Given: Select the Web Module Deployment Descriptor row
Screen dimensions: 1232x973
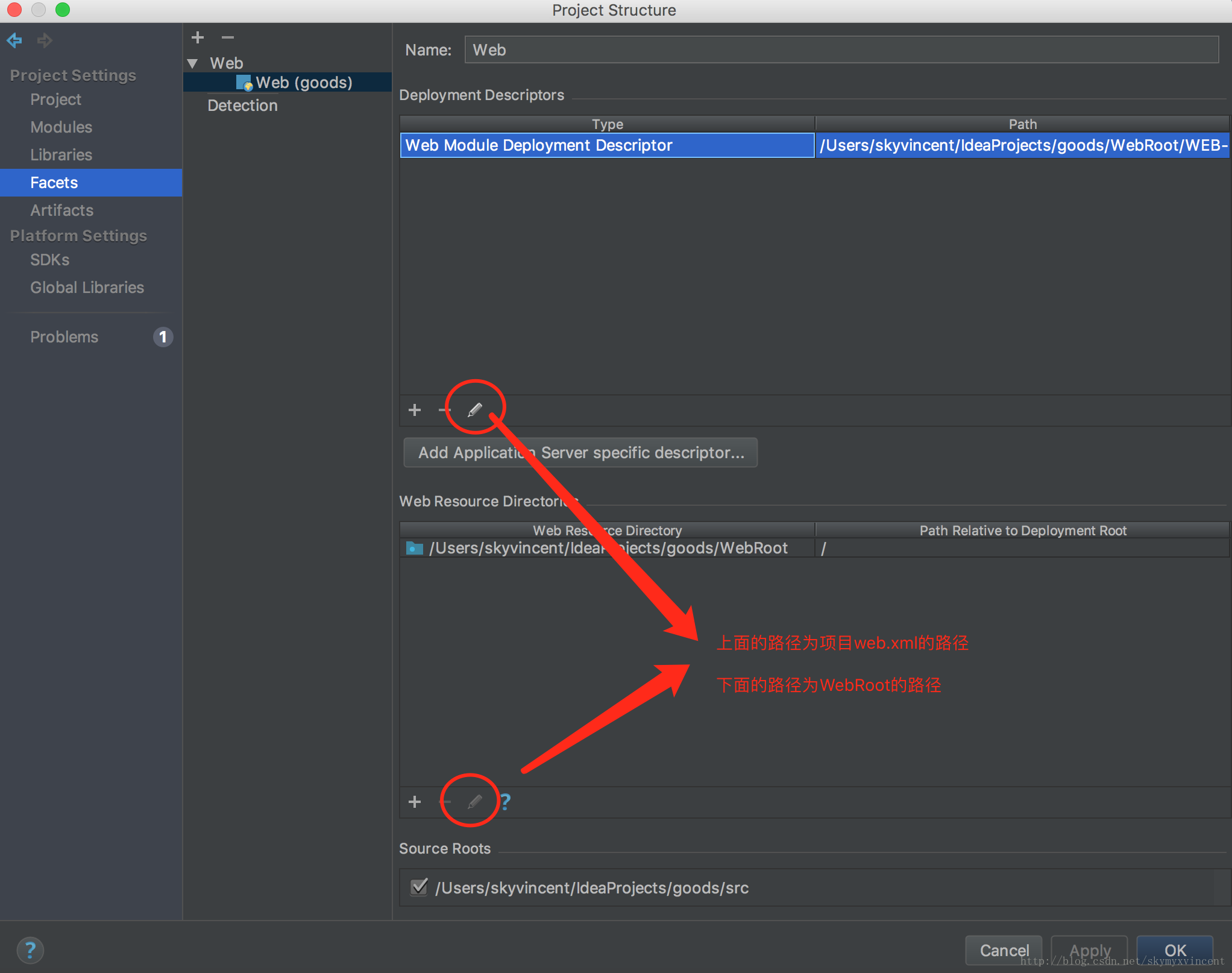Looking at the screenshot, I should tap(610, 145).
